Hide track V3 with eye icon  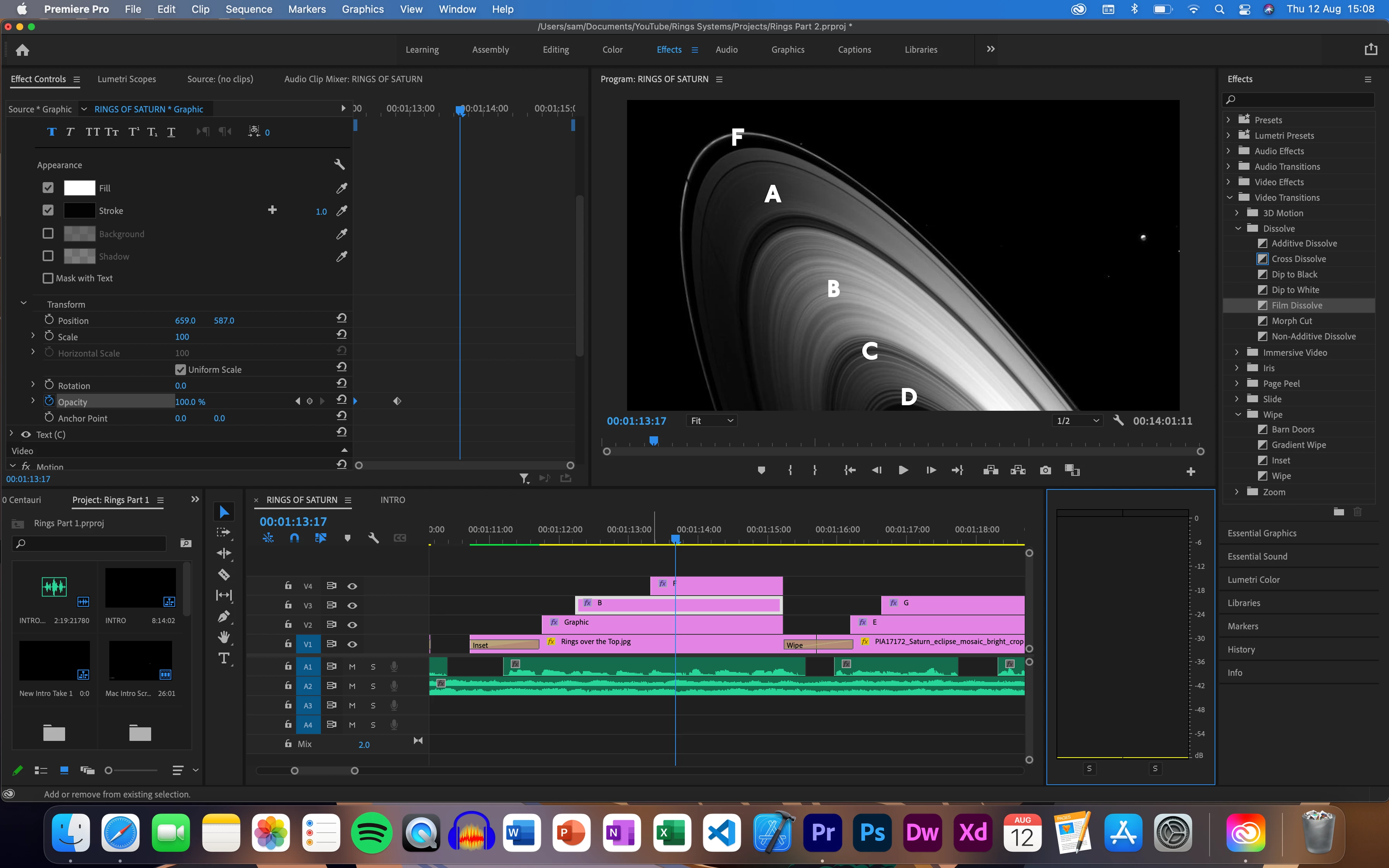(x=352, y=606)
